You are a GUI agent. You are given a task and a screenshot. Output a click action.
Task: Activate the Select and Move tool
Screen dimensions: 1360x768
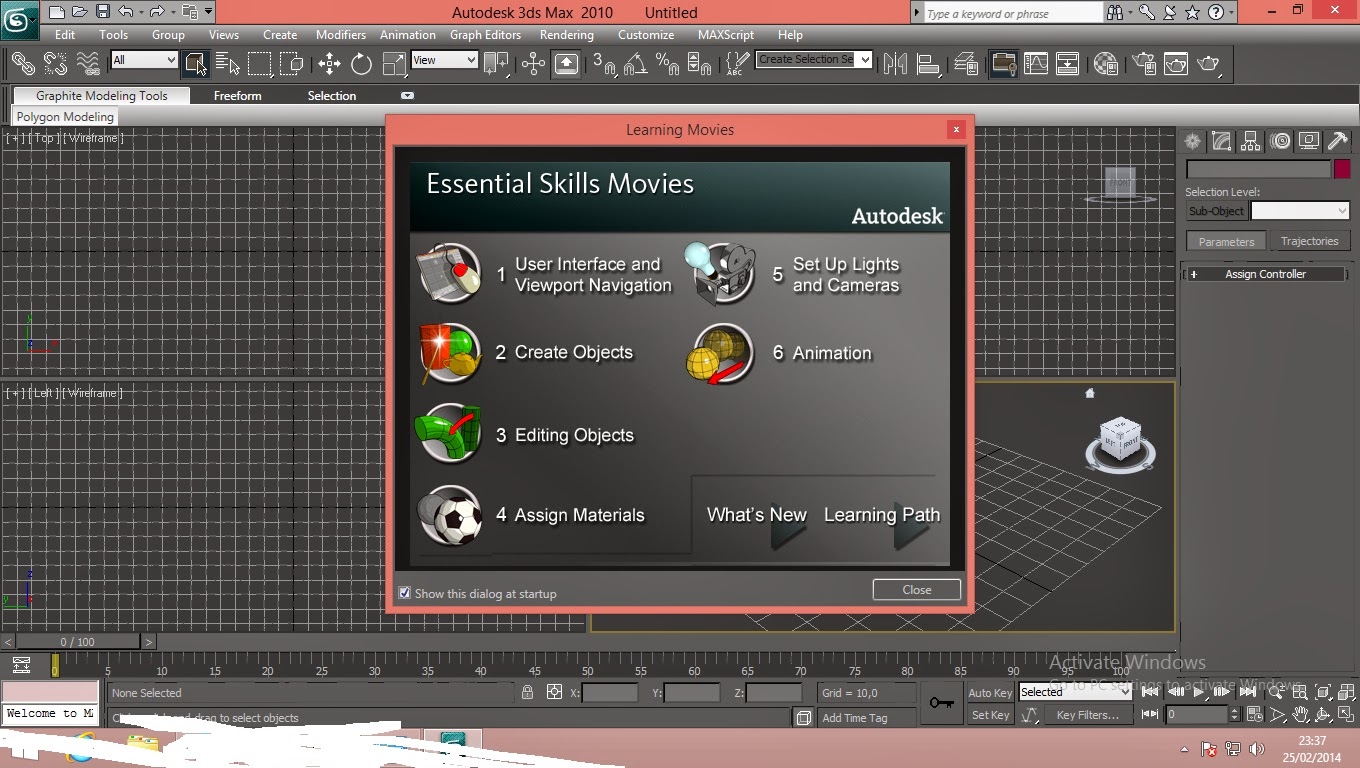(329, 63)
